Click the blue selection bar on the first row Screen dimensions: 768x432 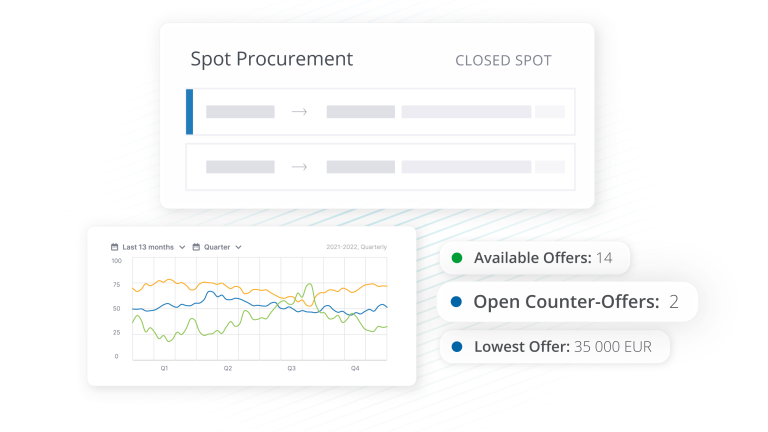(x=189, y=112)
